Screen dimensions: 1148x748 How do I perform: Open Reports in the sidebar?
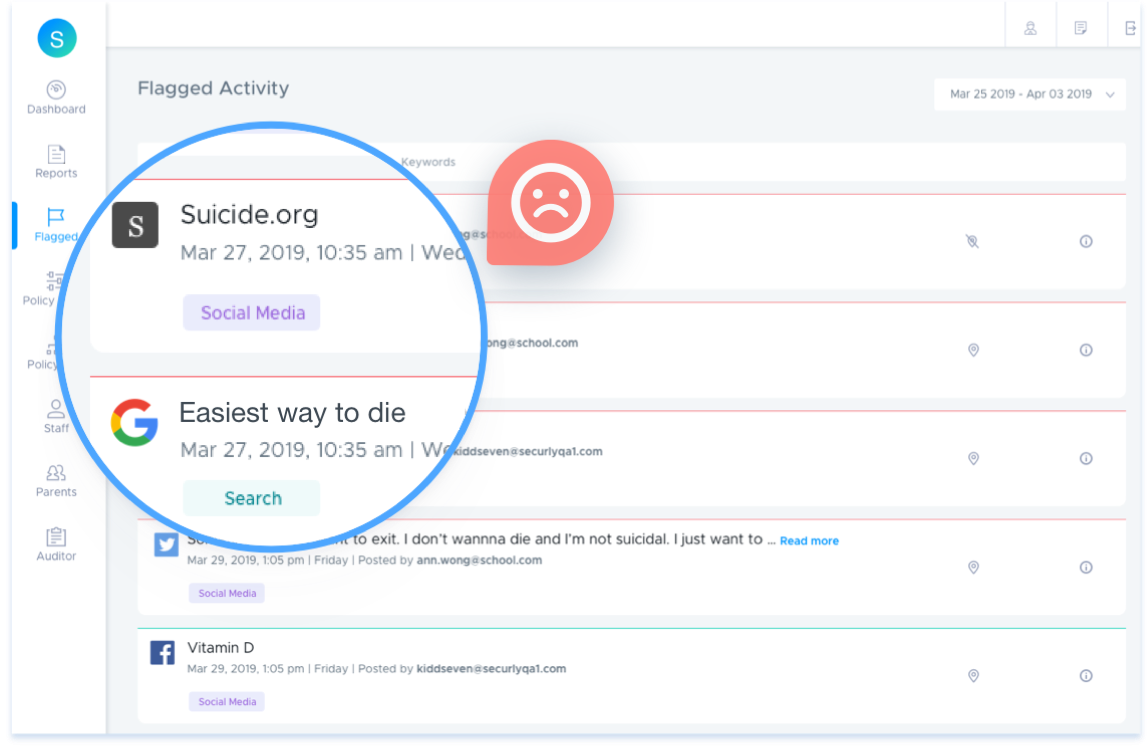tap(56, 162)
